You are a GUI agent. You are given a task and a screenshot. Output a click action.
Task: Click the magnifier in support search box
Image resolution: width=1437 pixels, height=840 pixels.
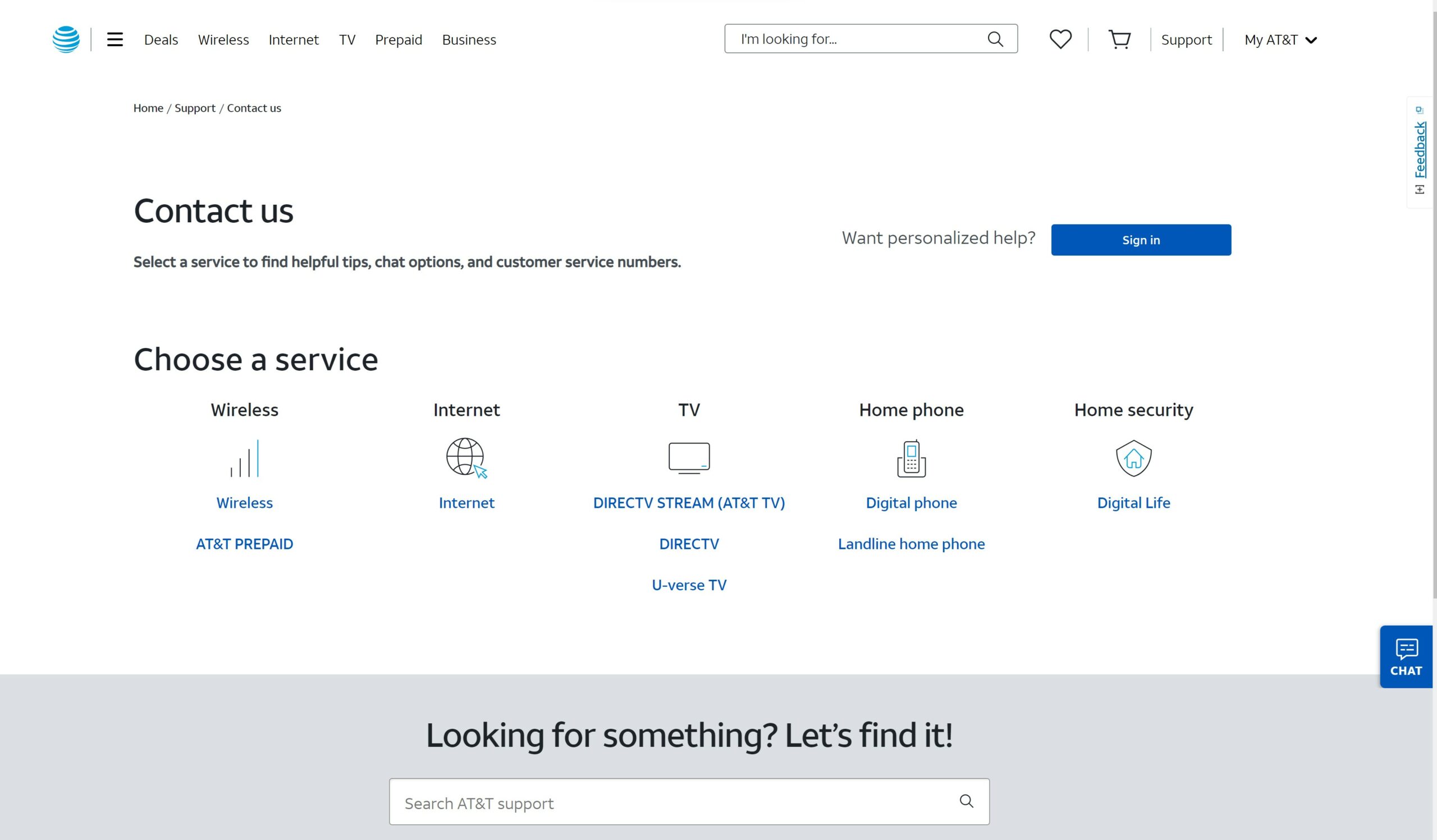tap(967, 801)
